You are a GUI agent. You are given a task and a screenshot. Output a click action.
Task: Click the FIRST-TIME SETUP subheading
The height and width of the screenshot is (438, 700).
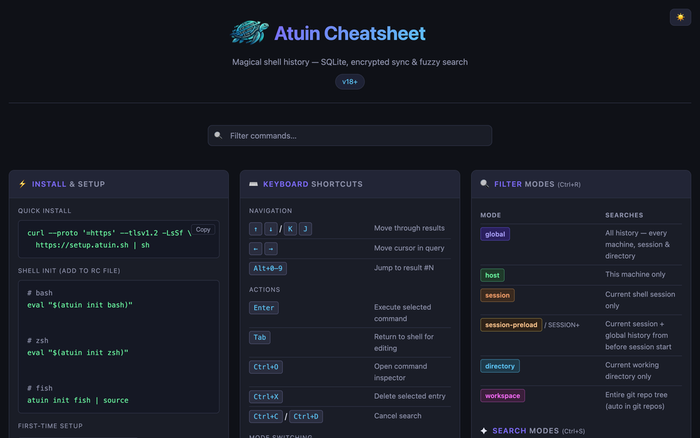click(x=50, y=426)
